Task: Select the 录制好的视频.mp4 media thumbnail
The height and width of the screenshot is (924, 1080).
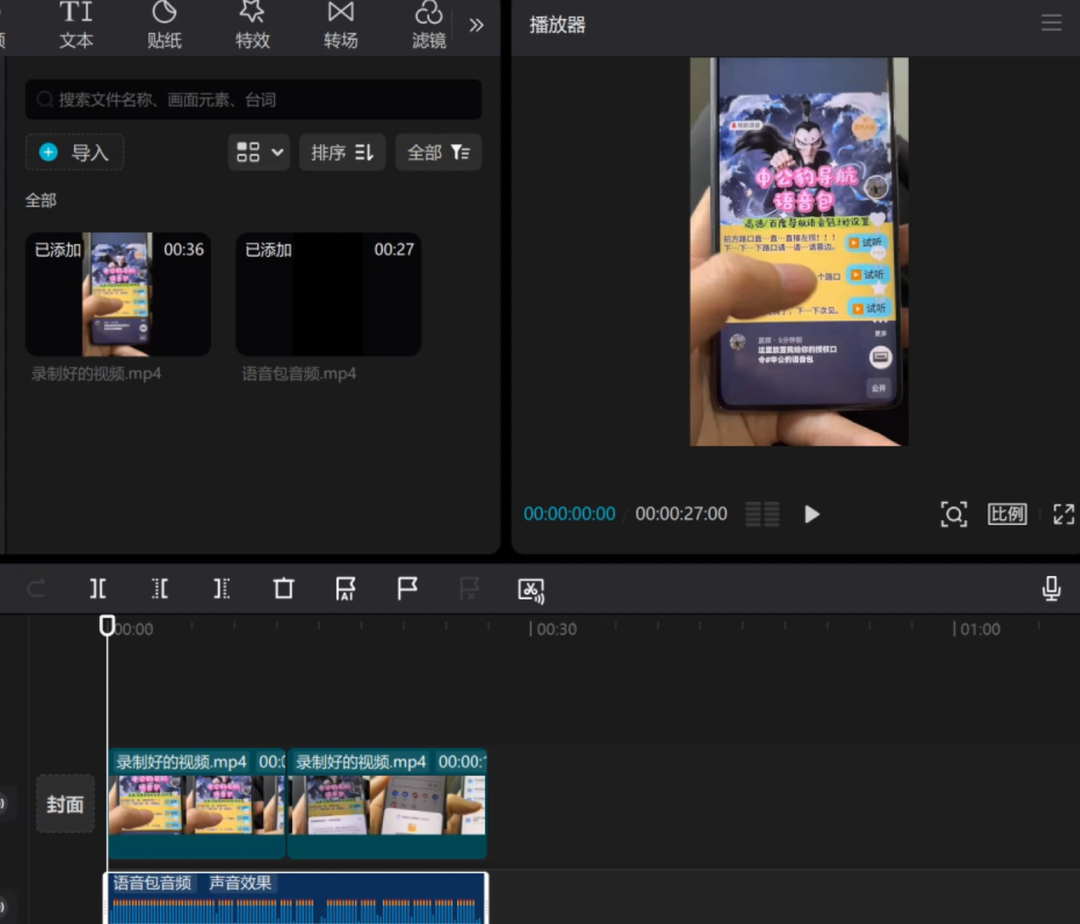Action: coord(118,294)
